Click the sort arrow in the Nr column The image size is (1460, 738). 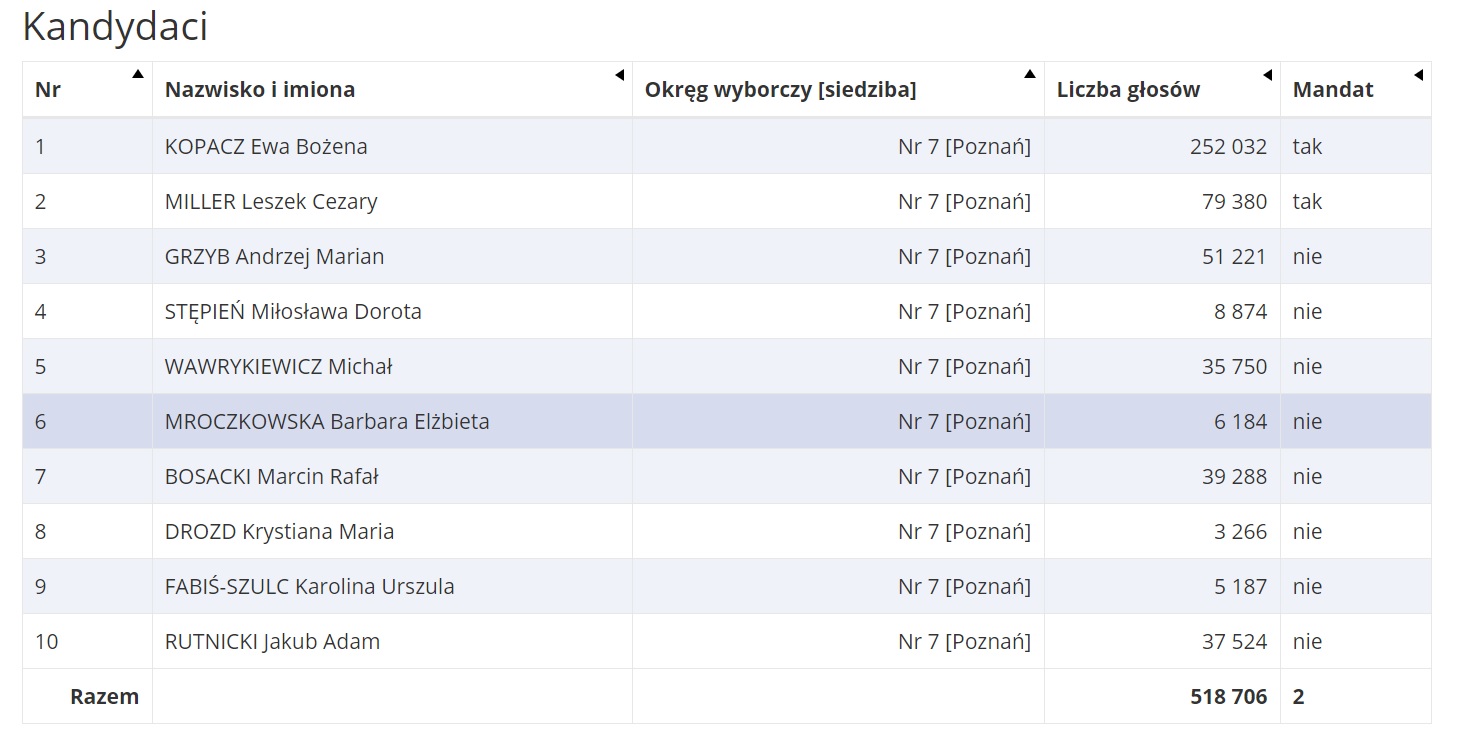pos(137,74)
